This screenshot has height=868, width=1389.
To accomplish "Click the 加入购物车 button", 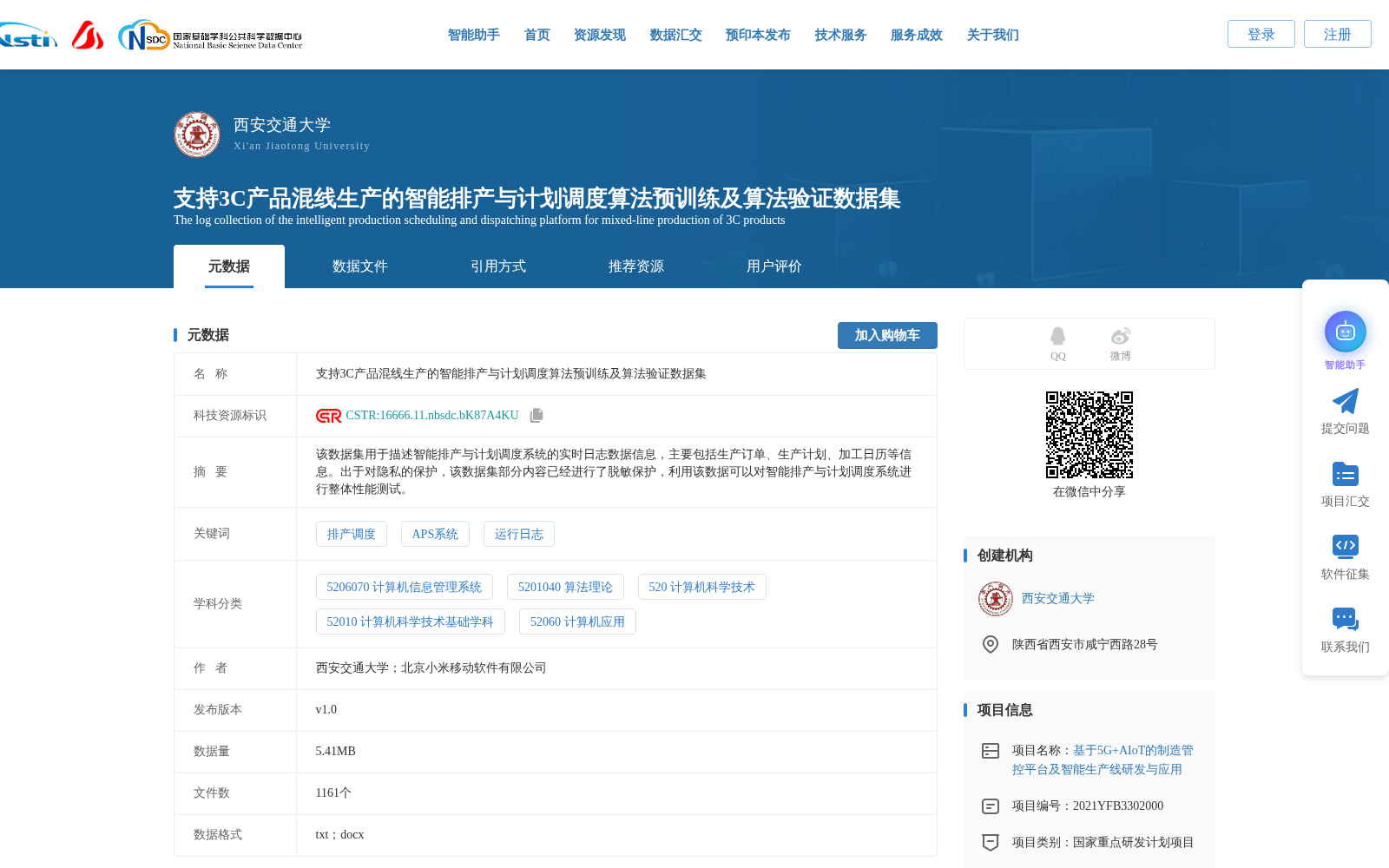I will [887, 335].
